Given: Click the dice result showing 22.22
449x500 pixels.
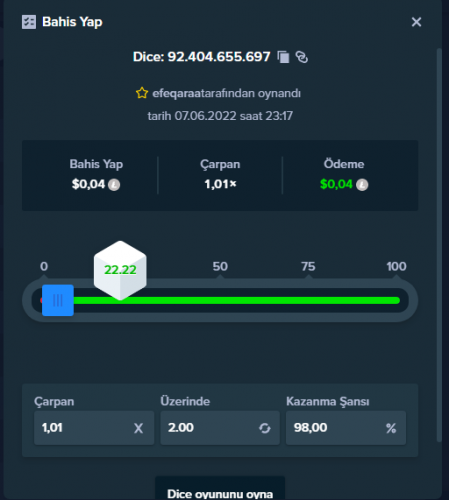Looking at the screenshot, I should click(x=120, y=270).
